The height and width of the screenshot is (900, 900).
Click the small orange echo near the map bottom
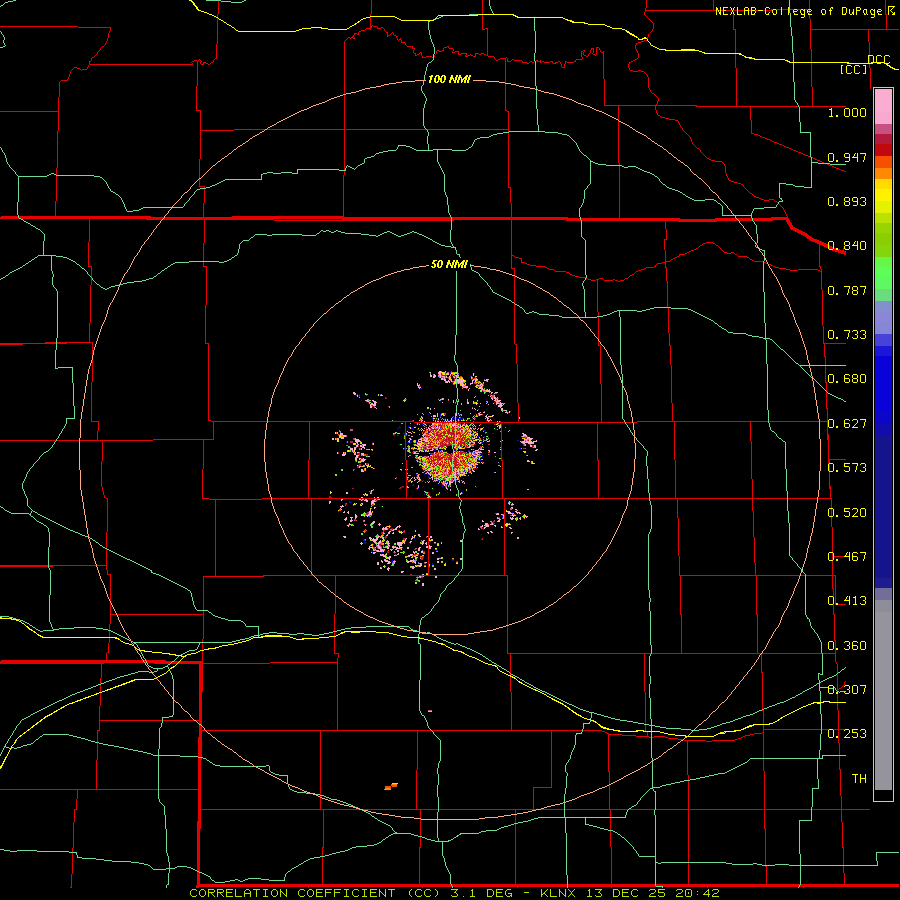pos(391,786)
